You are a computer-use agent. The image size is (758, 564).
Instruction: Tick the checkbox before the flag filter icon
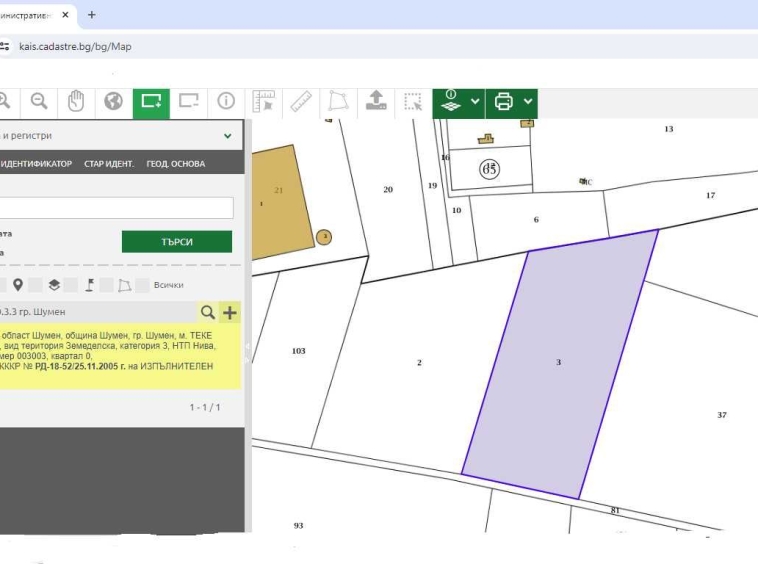click(71, 285)
